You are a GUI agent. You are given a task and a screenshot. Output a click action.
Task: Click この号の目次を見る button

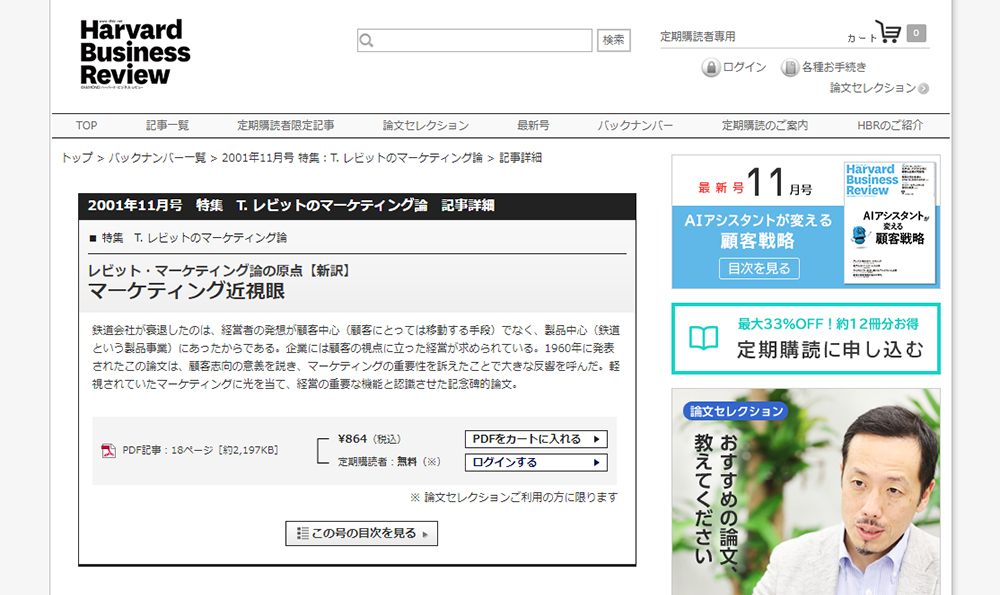click(x=361, y=534)
